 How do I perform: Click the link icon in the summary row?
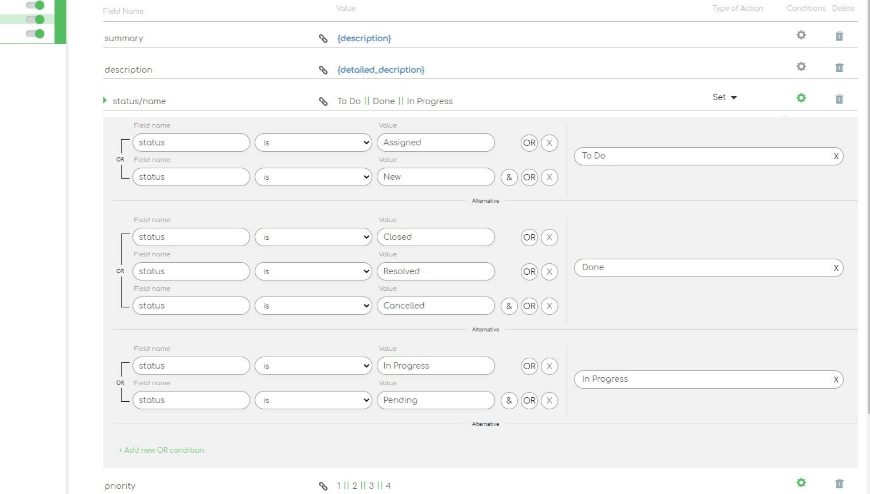click(323, 38)
